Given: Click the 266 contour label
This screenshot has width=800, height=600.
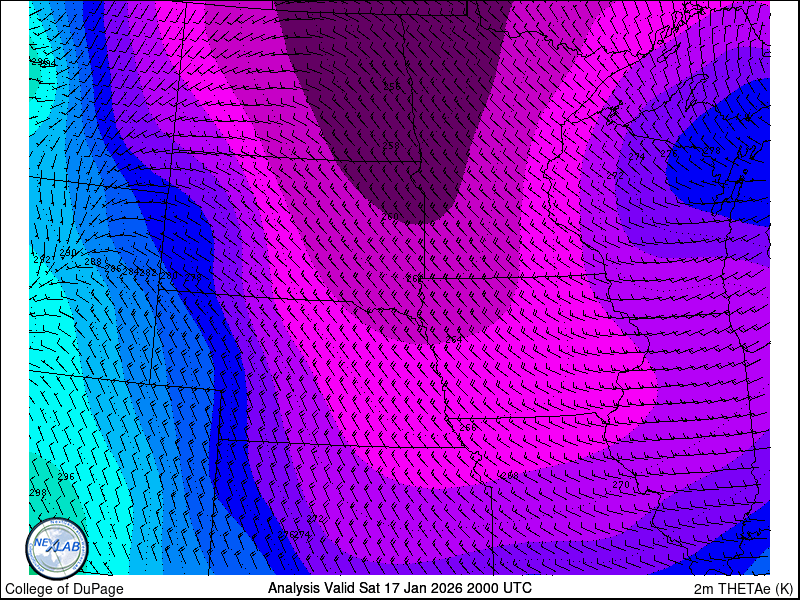Looking at the screenshot, I should [468, 428].
